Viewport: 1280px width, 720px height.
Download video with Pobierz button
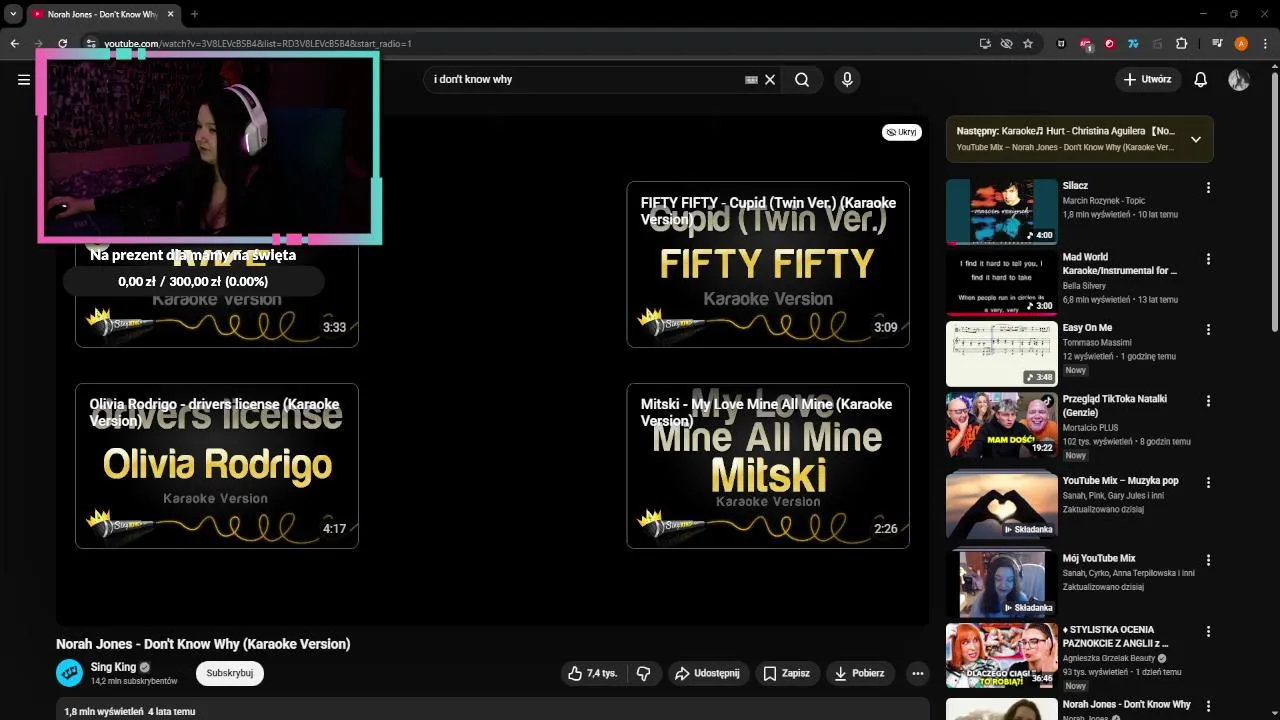(860, 674)
